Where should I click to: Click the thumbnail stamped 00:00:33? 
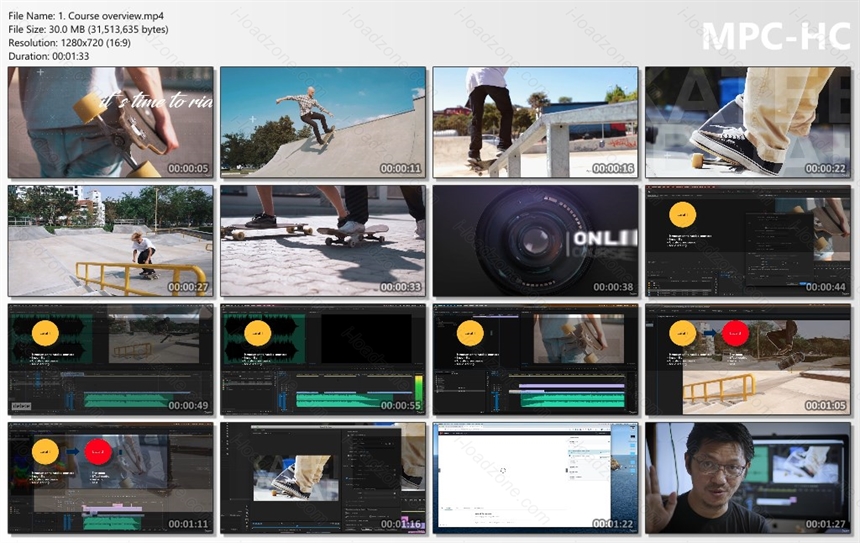[323, 241]
